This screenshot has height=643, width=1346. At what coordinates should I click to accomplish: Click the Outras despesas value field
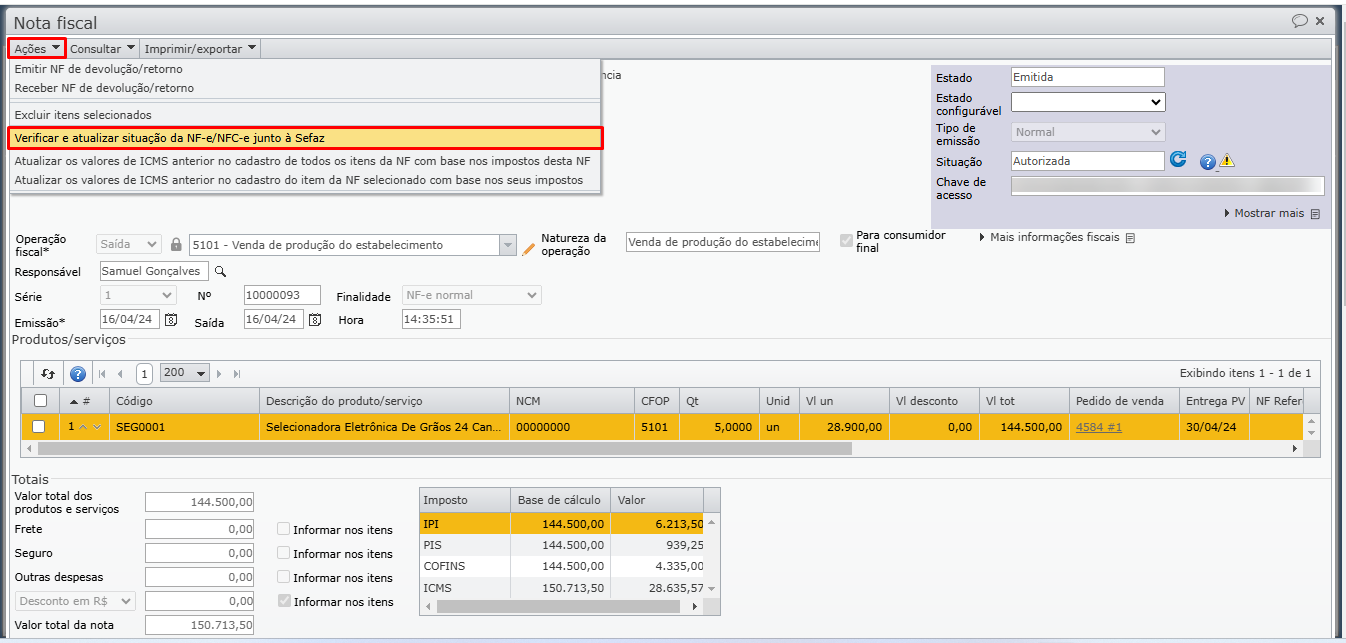(x=200, y=577)
